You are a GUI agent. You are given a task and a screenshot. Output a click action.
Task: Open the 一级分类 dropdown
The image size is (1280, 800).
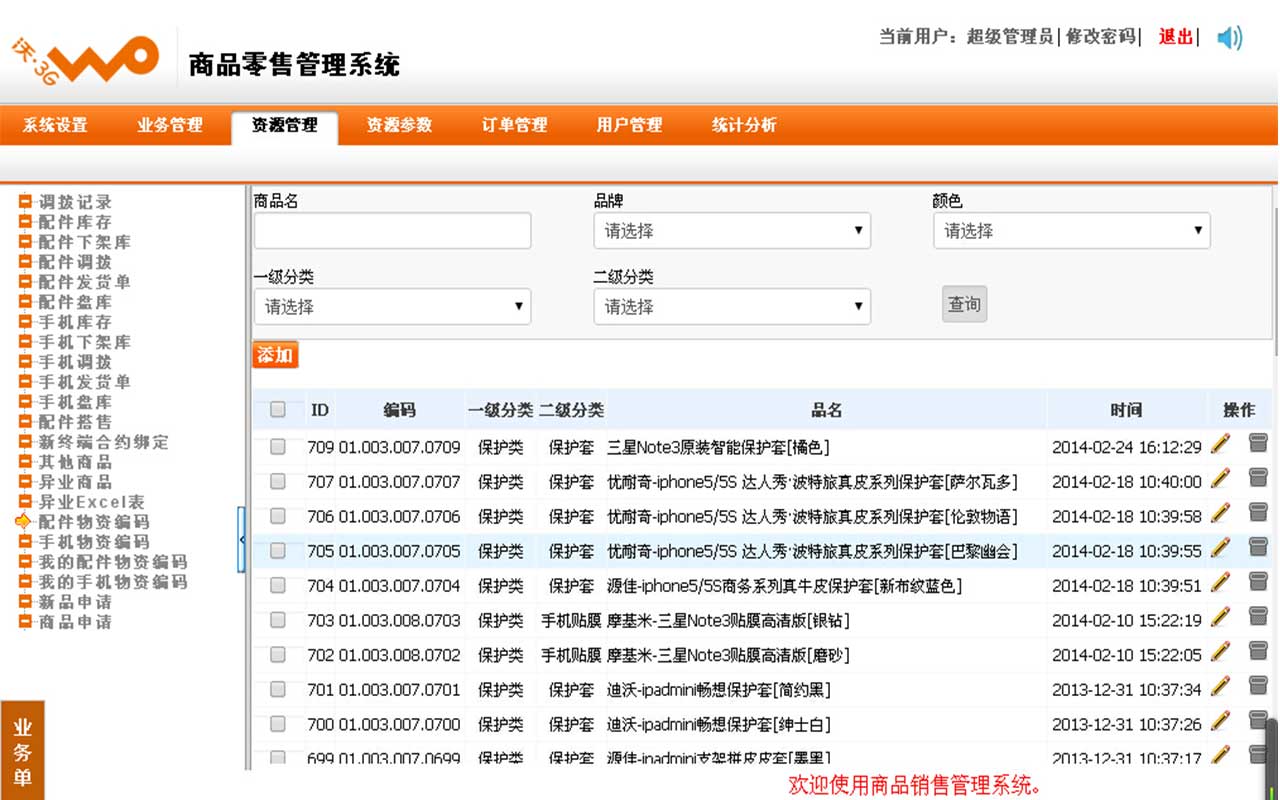[392, 307]
